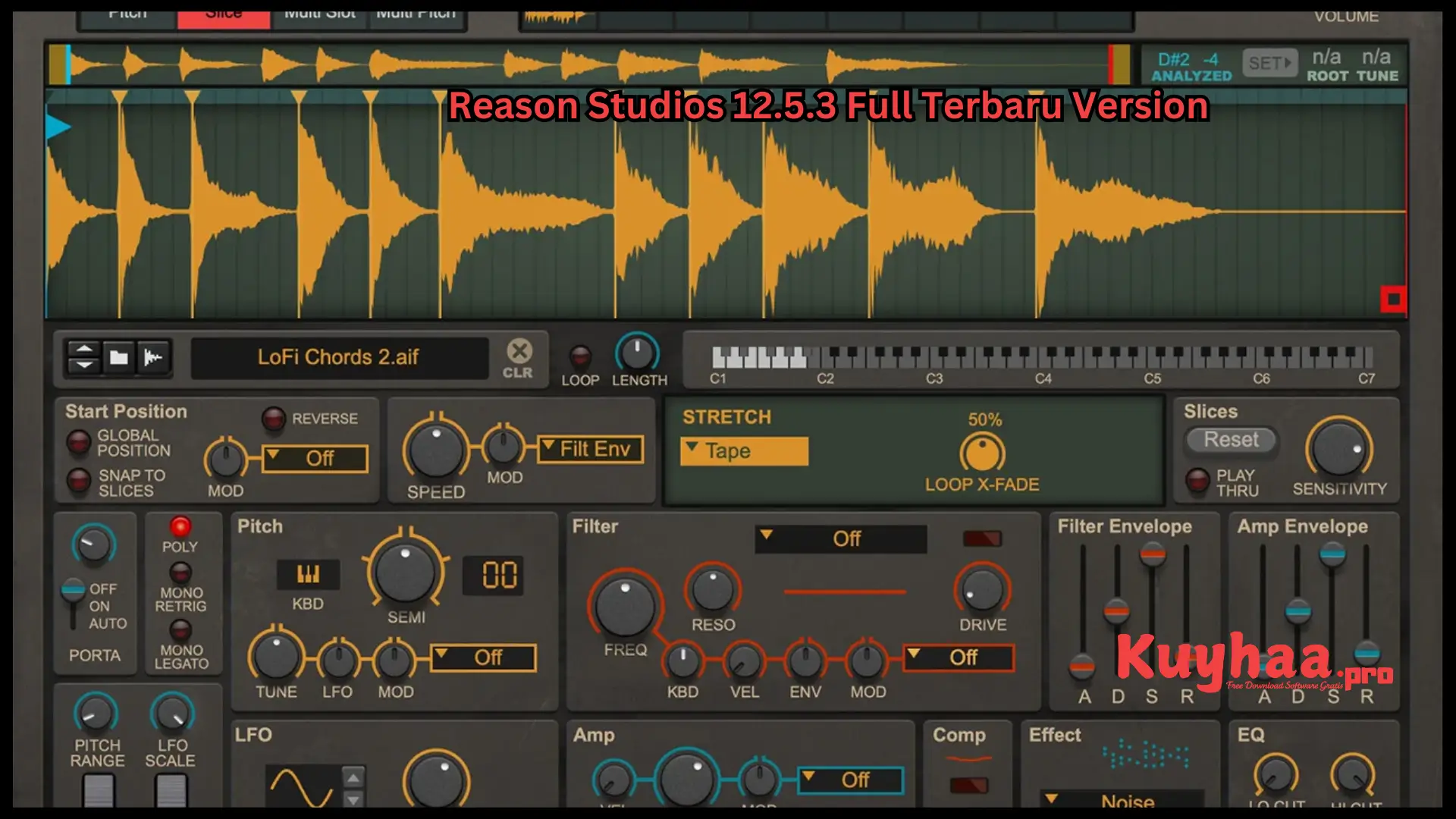
Task: Open the Start Position MOD source dropdown
Action: [x=315, y=459]
